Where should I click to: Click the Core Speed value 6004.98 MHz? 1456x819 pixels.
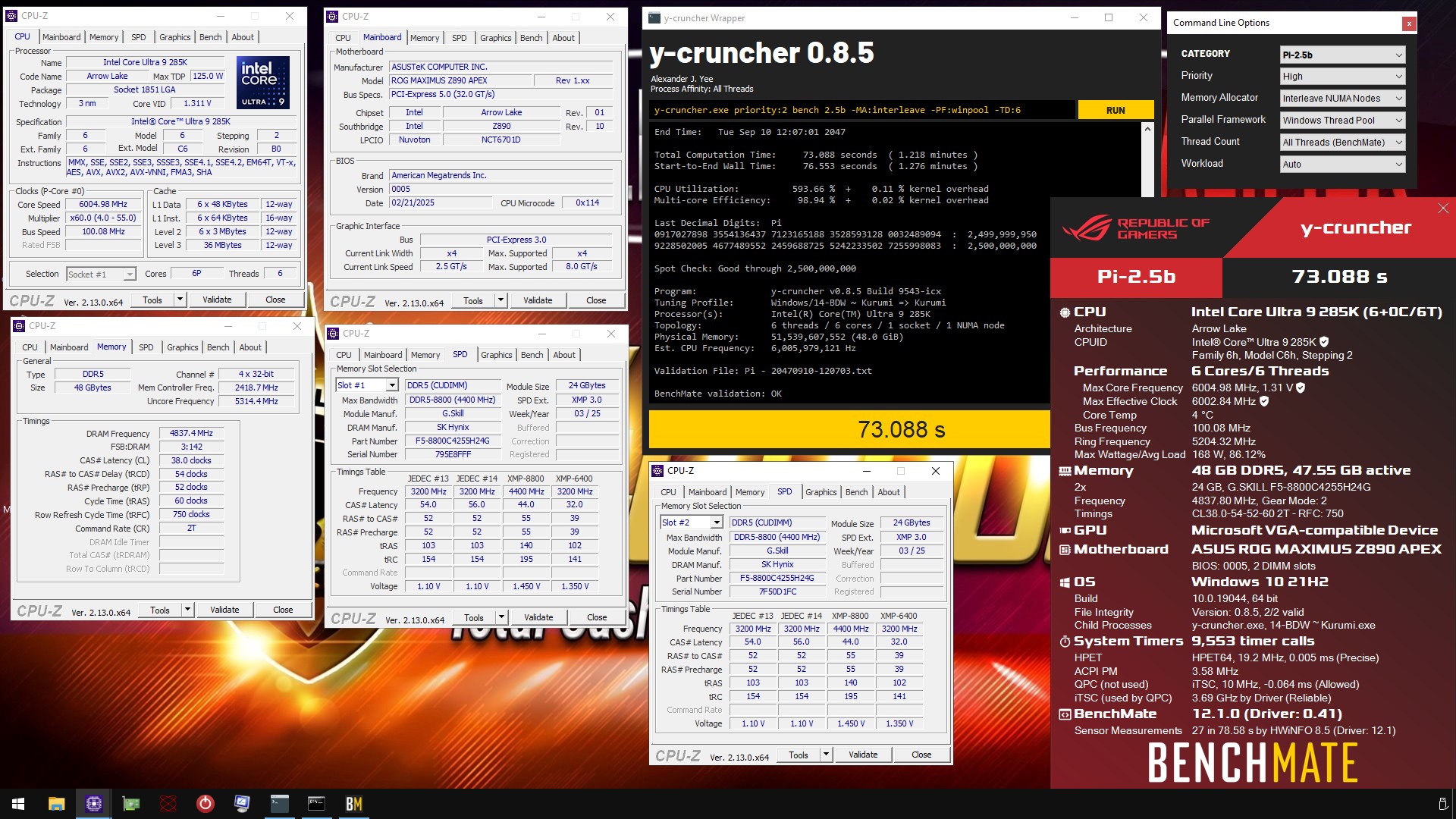point(103,204)
